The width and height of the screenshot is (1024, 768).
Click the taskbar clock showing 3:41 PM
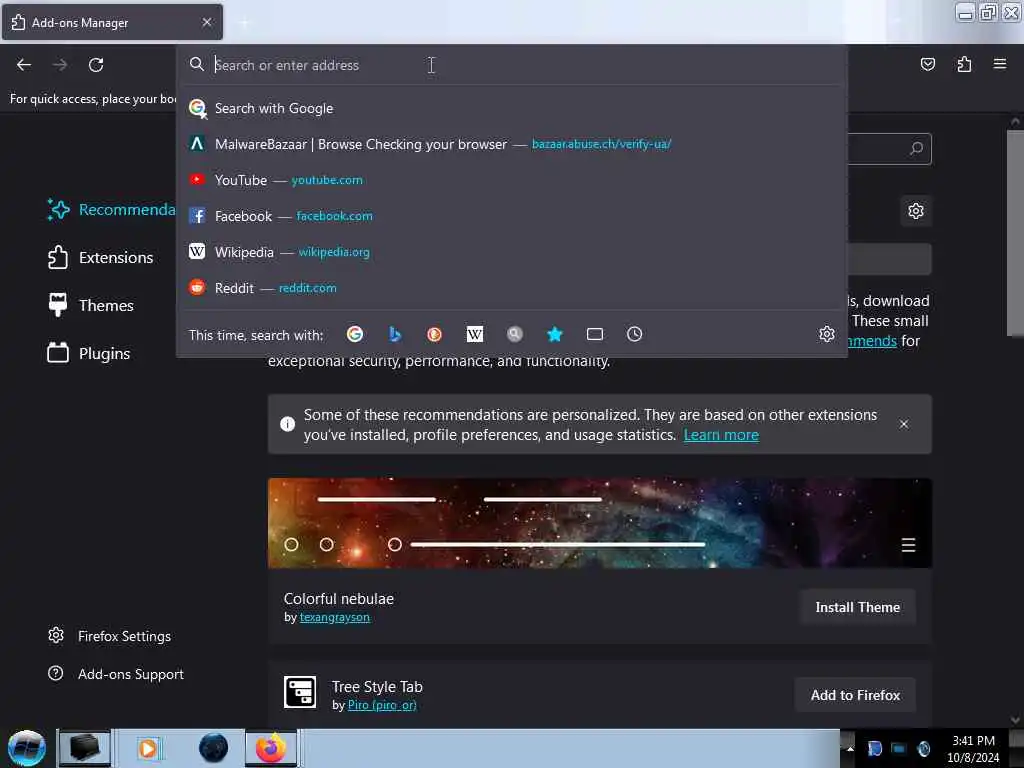[973, 749]
